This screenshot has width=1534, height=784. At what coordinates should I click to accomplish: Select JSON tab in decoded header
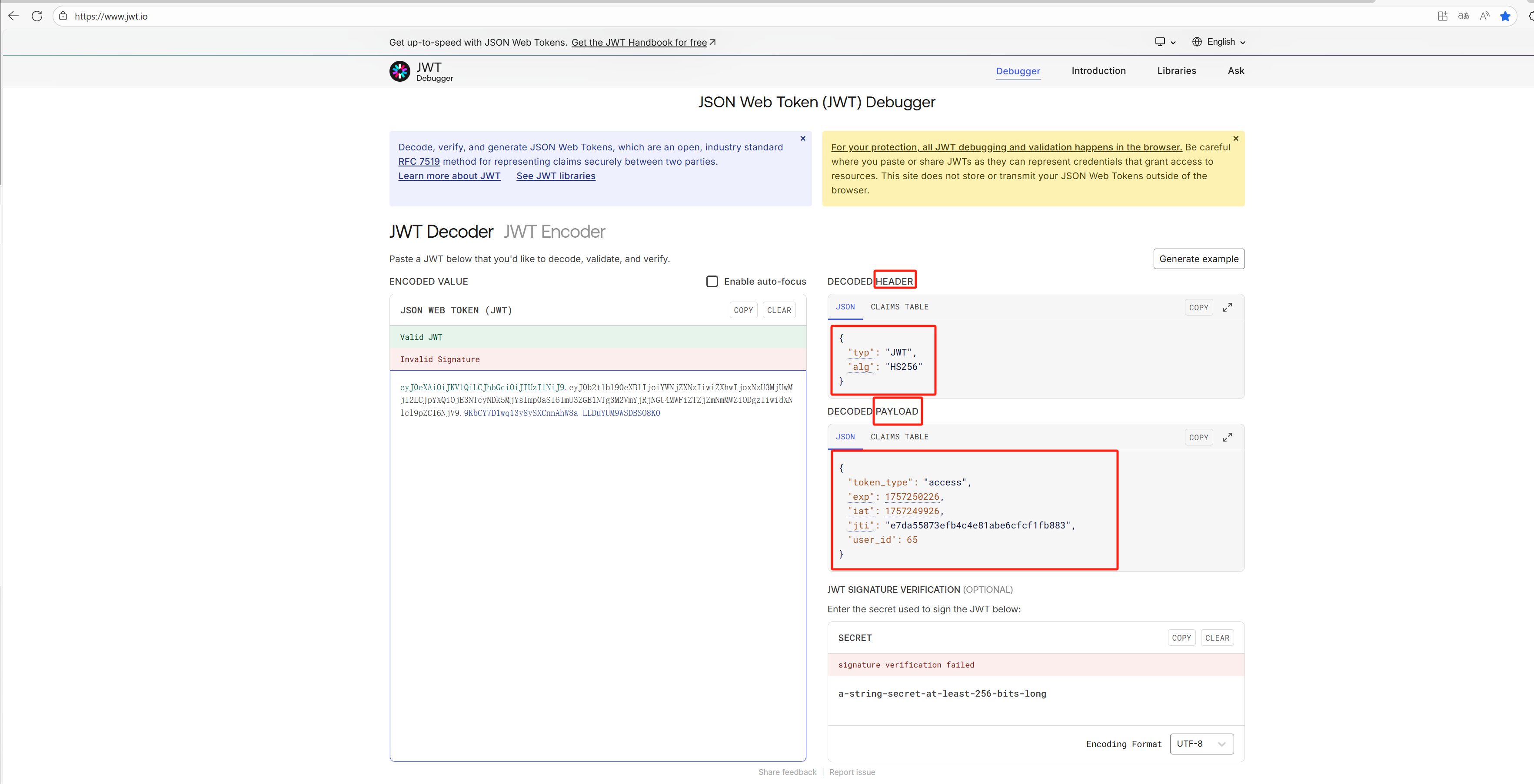click(x=845, y=306)
